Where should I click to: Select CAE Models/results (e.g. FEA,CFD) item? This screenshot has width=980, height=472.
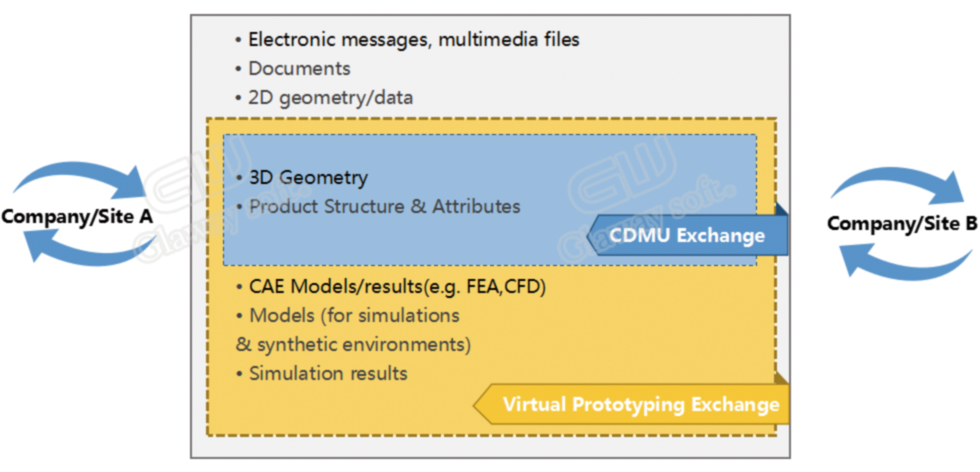[x=392, y=288]
